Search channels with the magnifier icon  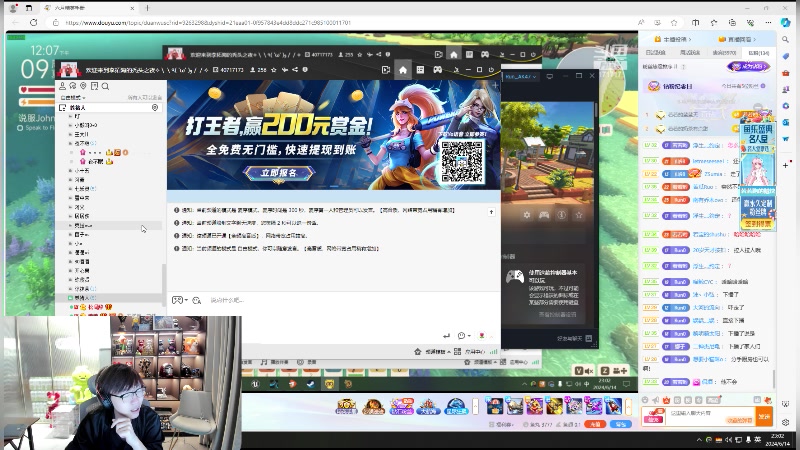point(105,86)
